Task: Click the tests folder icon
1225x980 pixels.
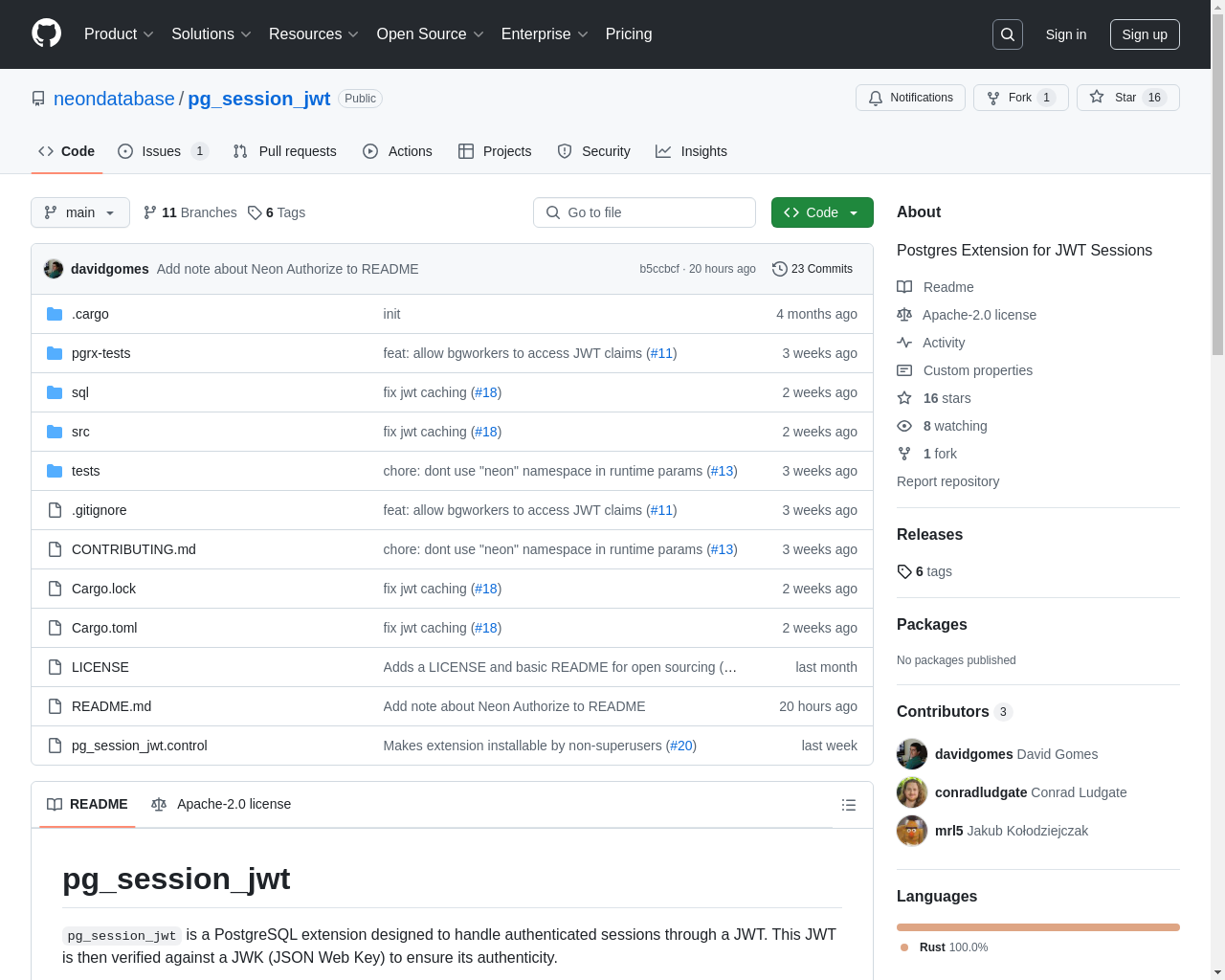Action: [x=55, y=471]
